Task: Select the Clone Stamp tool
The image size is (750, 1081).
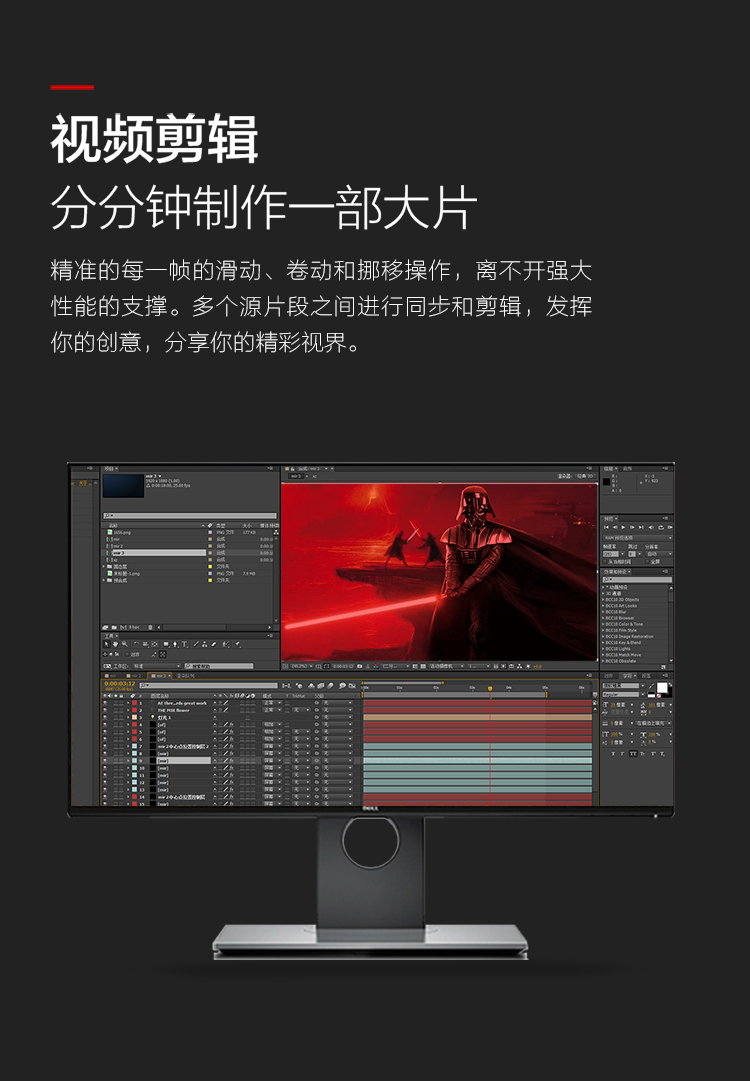Action: click(204, 644)
